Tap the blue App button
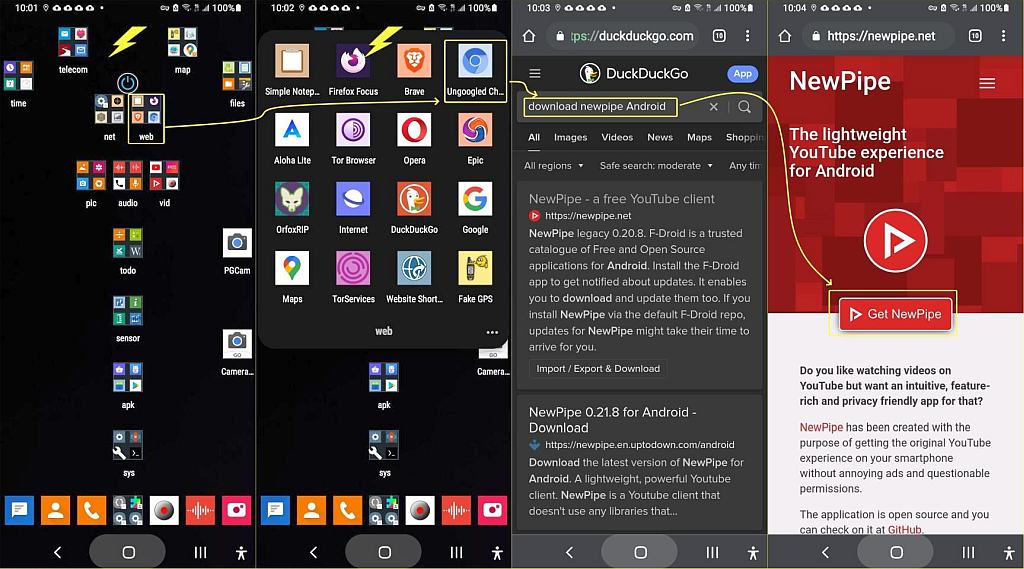The width and height of the screenshot is (1024, 569). click(x=743, y=73)
